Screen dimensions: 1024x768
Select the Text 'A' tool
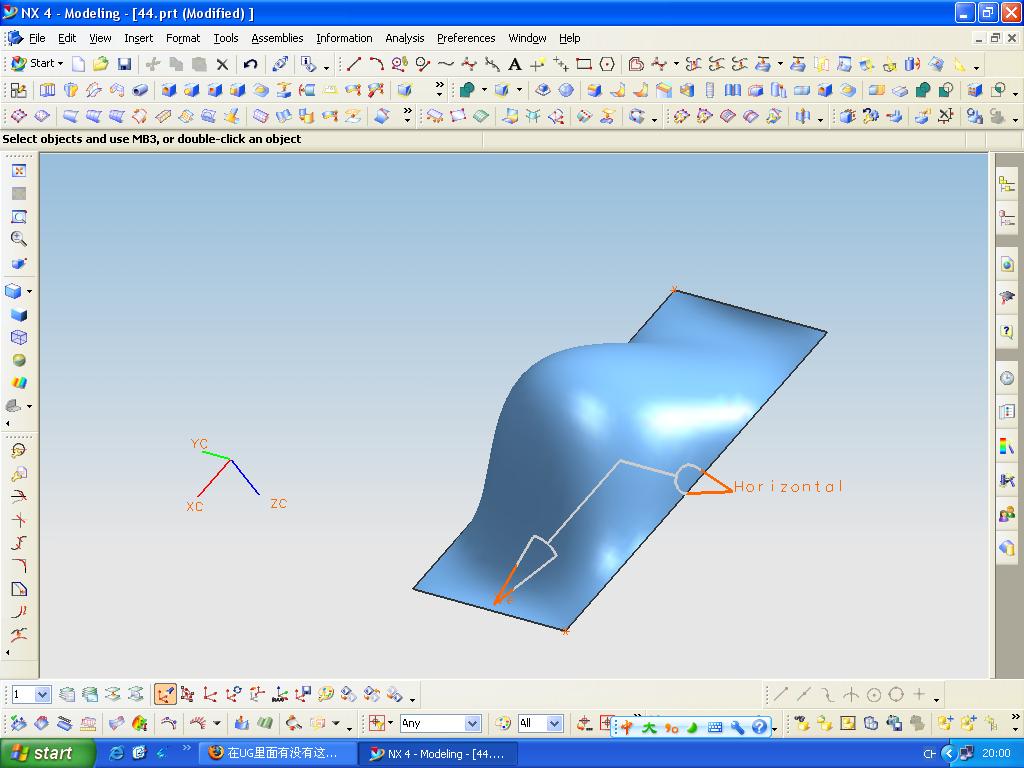click(515, 64)
